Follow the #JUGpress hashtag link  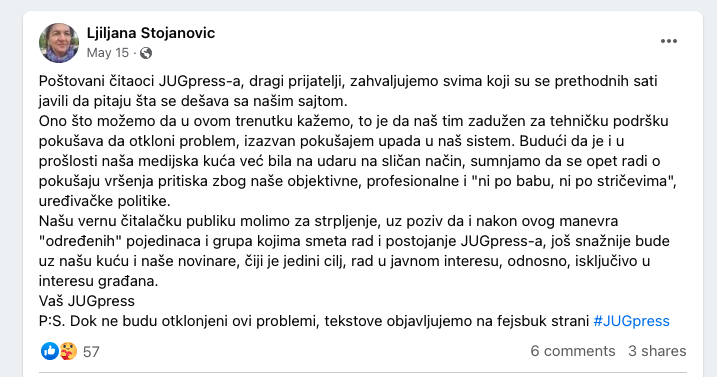coord(631,321)
